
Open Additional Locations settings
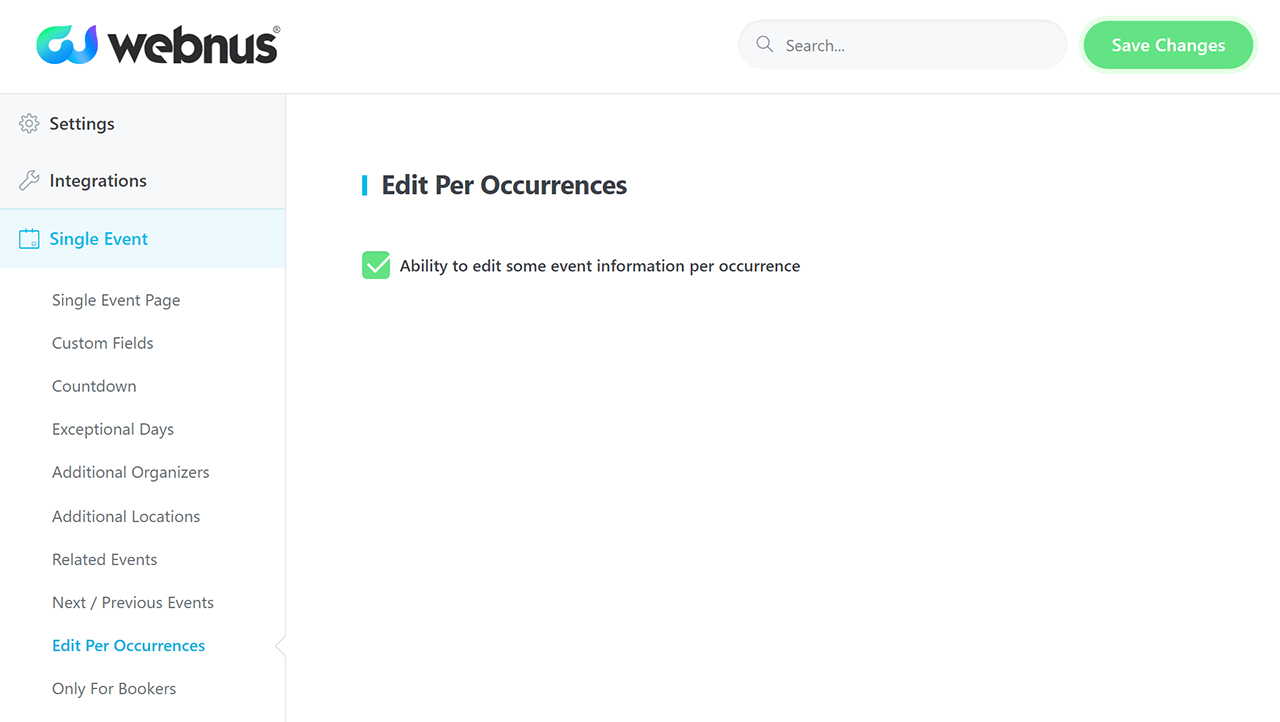click(126, 516)
